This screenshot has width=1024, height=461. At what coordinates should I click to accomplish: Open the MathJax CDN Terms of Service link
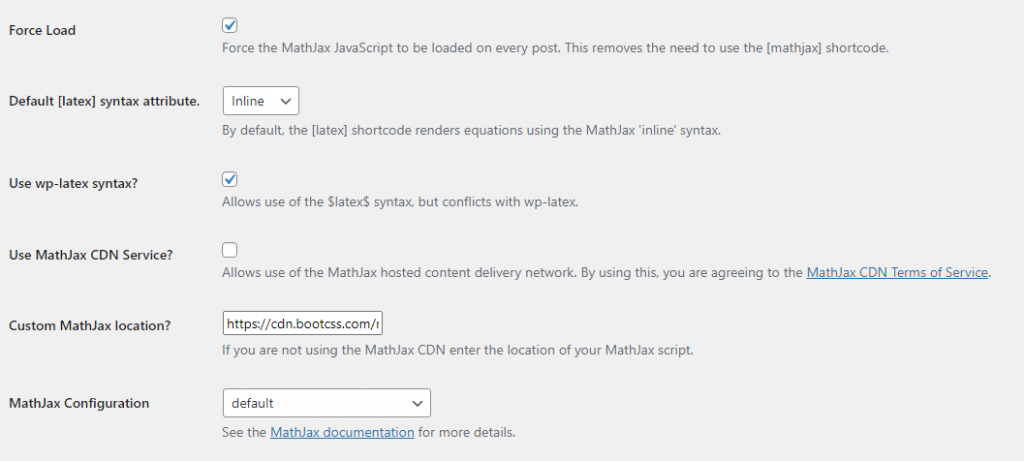897,272
